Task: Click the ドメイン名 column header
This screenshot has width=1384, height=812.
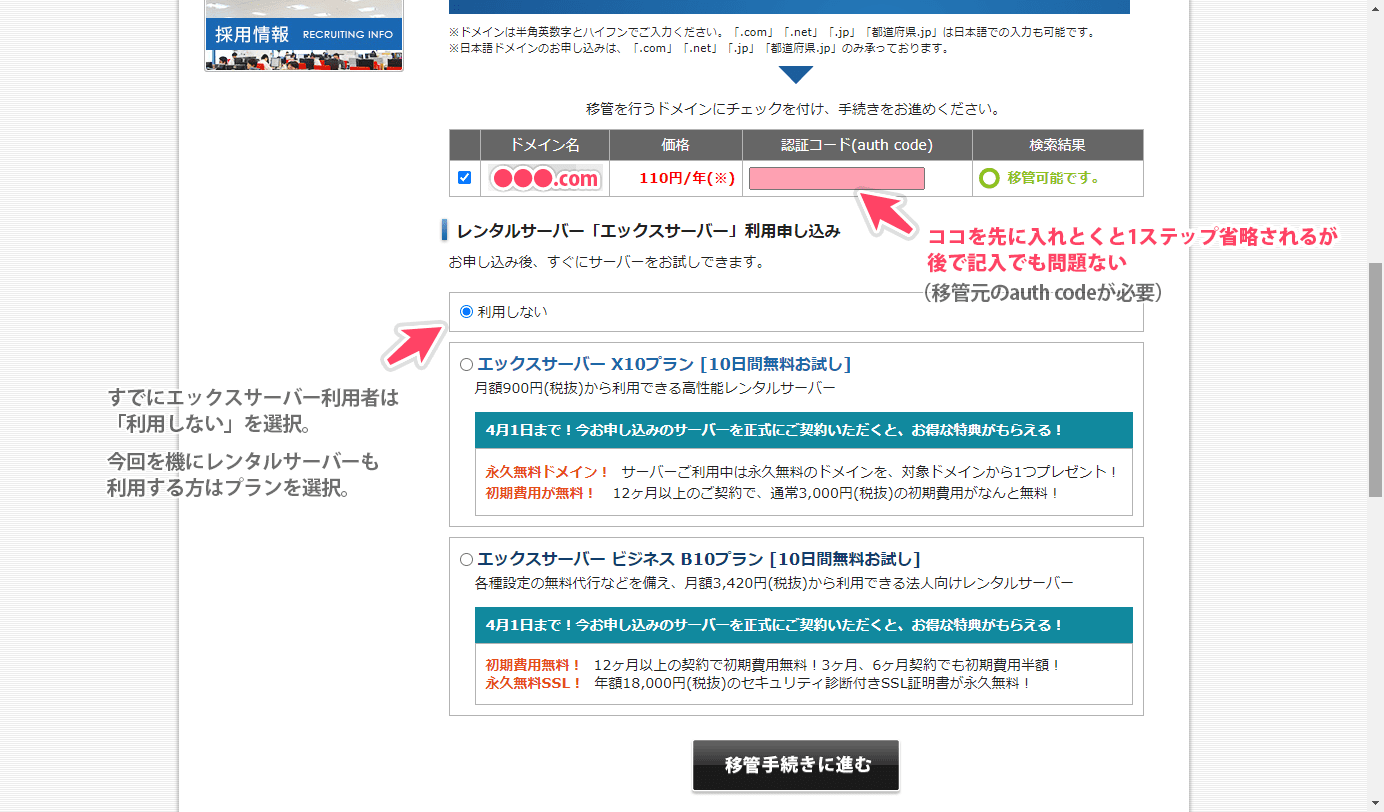Action: (x=545, y=145)
